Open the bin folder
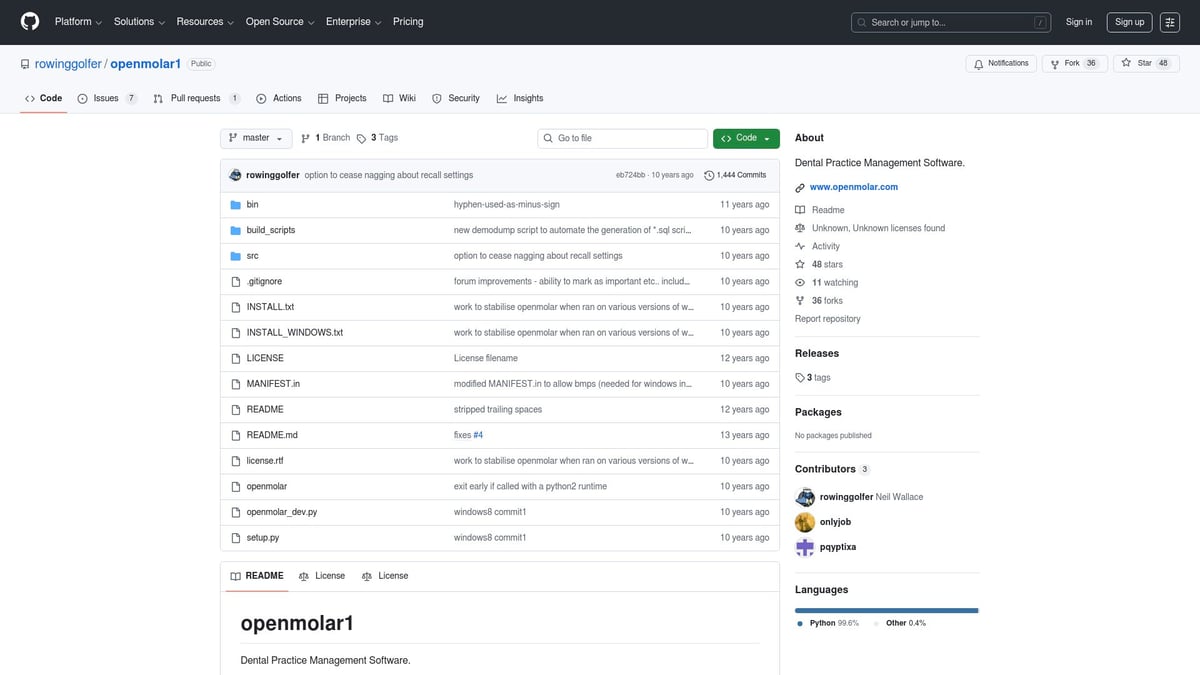Screen dimensions: 1200x675 252,204
